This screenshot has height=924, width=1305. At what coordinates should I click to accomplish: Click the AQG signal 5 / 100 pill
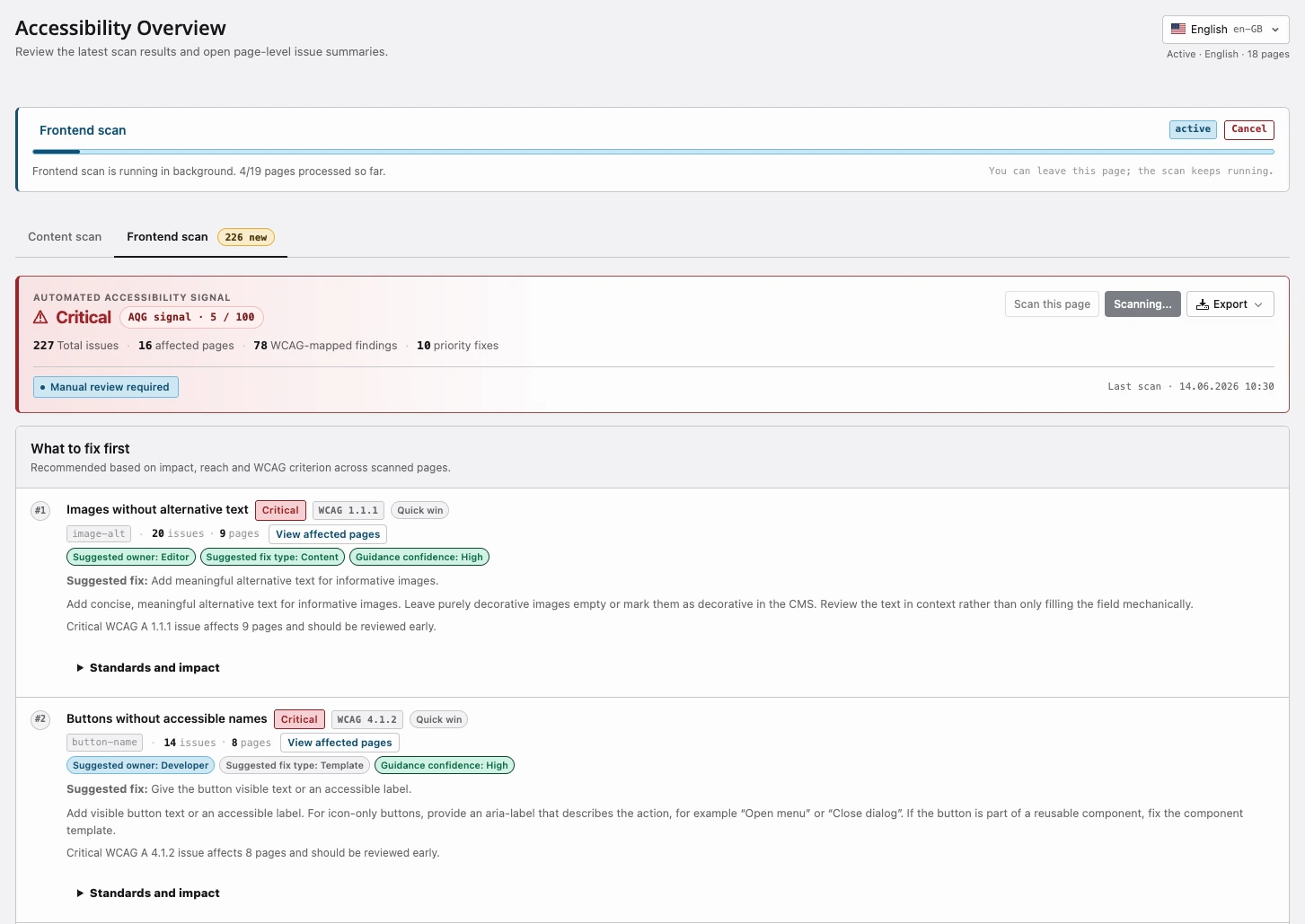coord(191,317)
